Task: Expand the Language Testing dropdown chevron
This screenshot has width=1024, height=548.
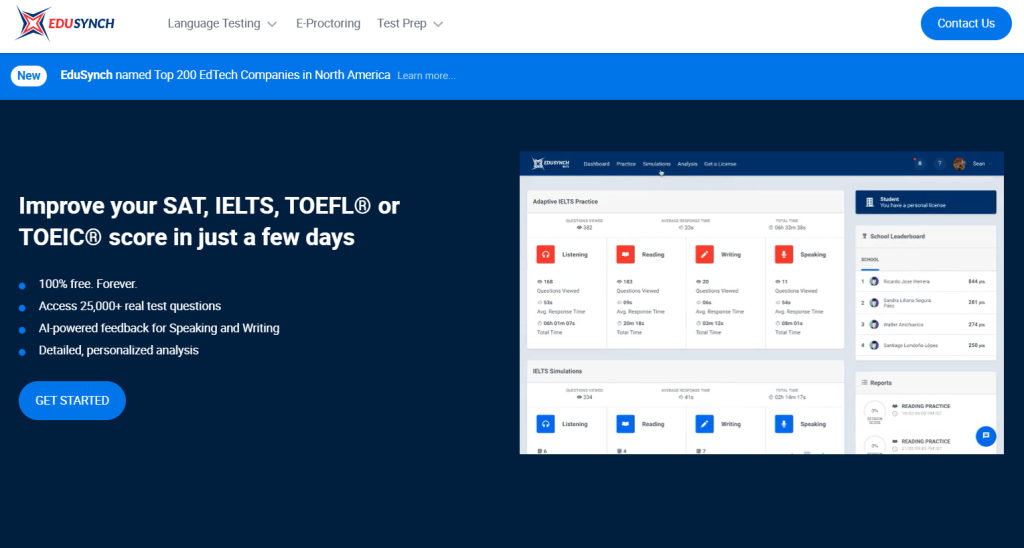Action: [272, 24]
